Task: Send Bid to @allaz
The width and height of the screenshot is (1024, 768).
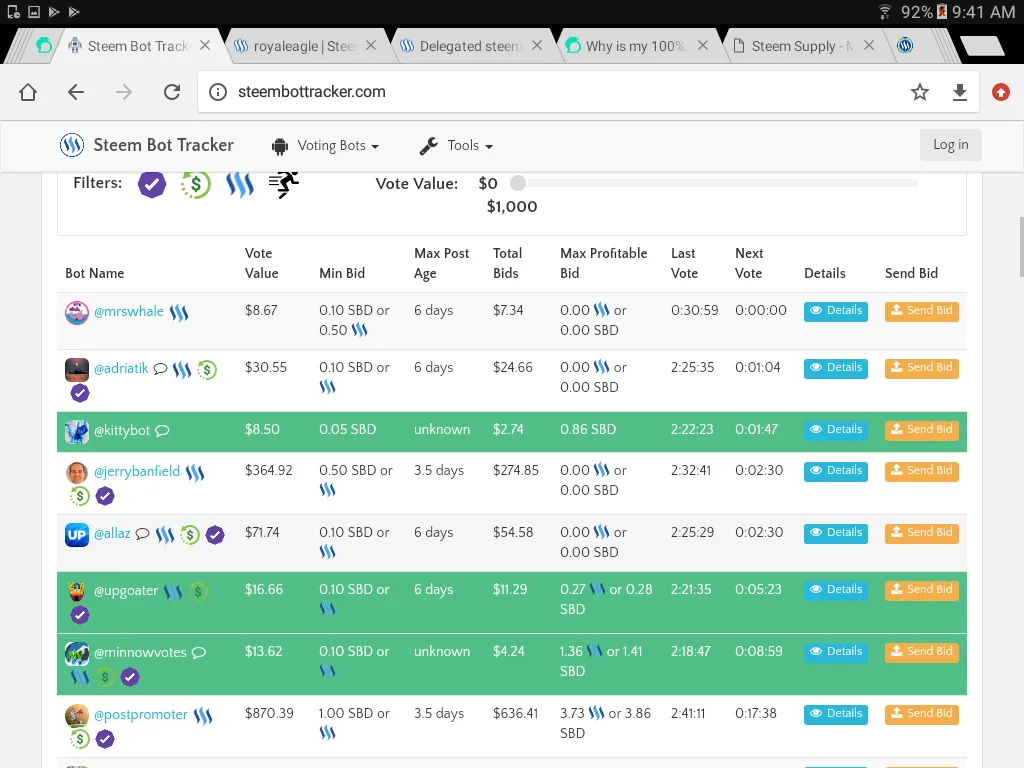Action: [921, 533]
